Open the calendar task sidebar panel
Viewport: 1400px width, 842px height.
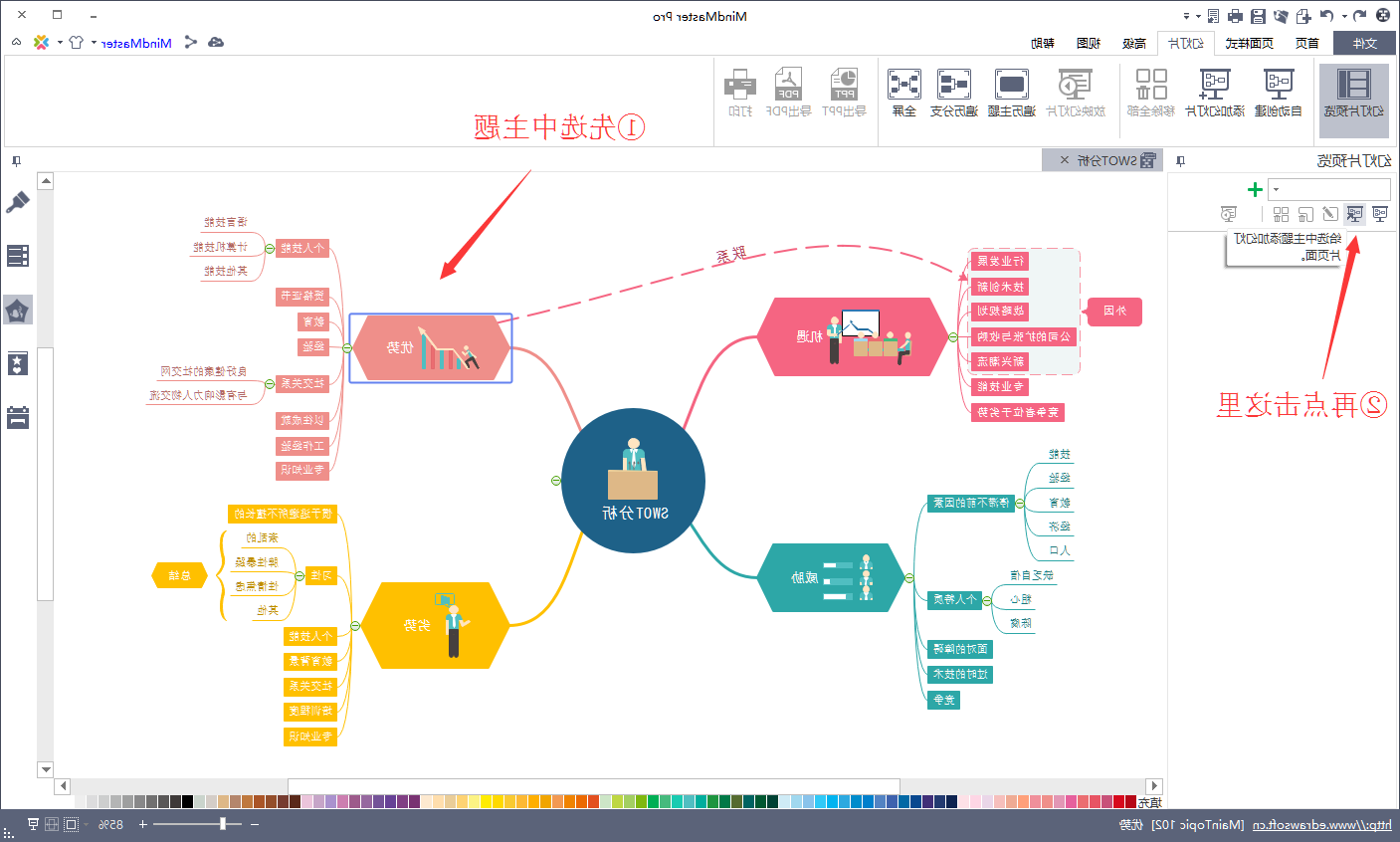tap(18, 417)
